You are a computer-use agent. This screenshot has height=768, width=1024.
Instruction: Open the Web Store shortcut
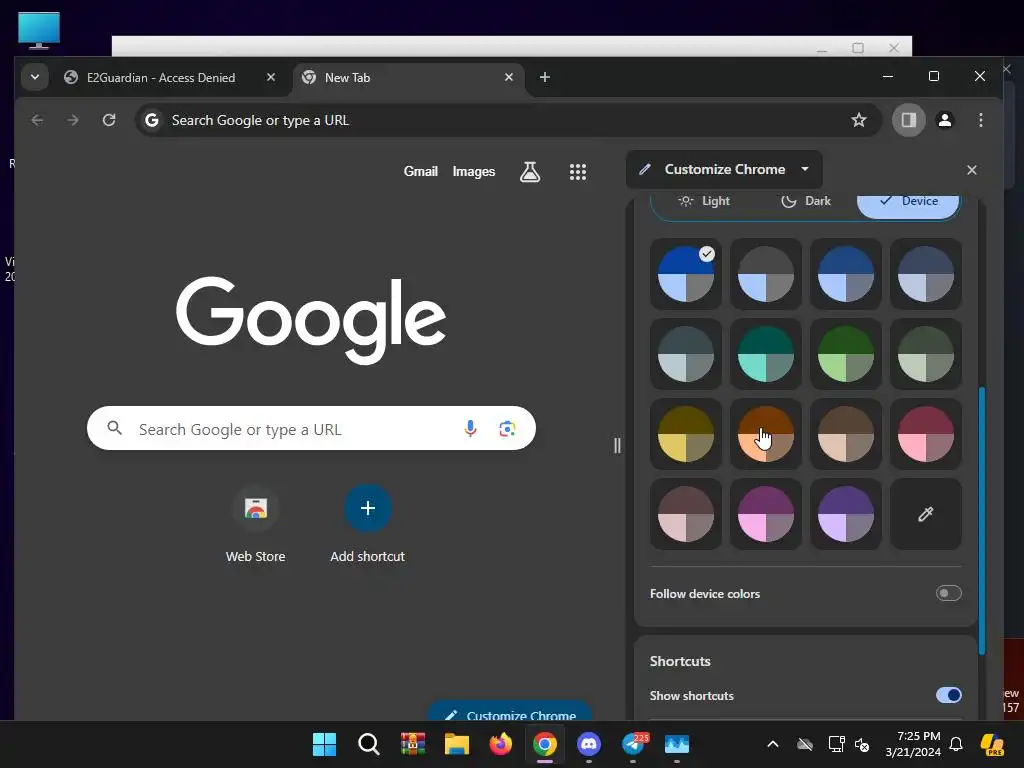255,508
